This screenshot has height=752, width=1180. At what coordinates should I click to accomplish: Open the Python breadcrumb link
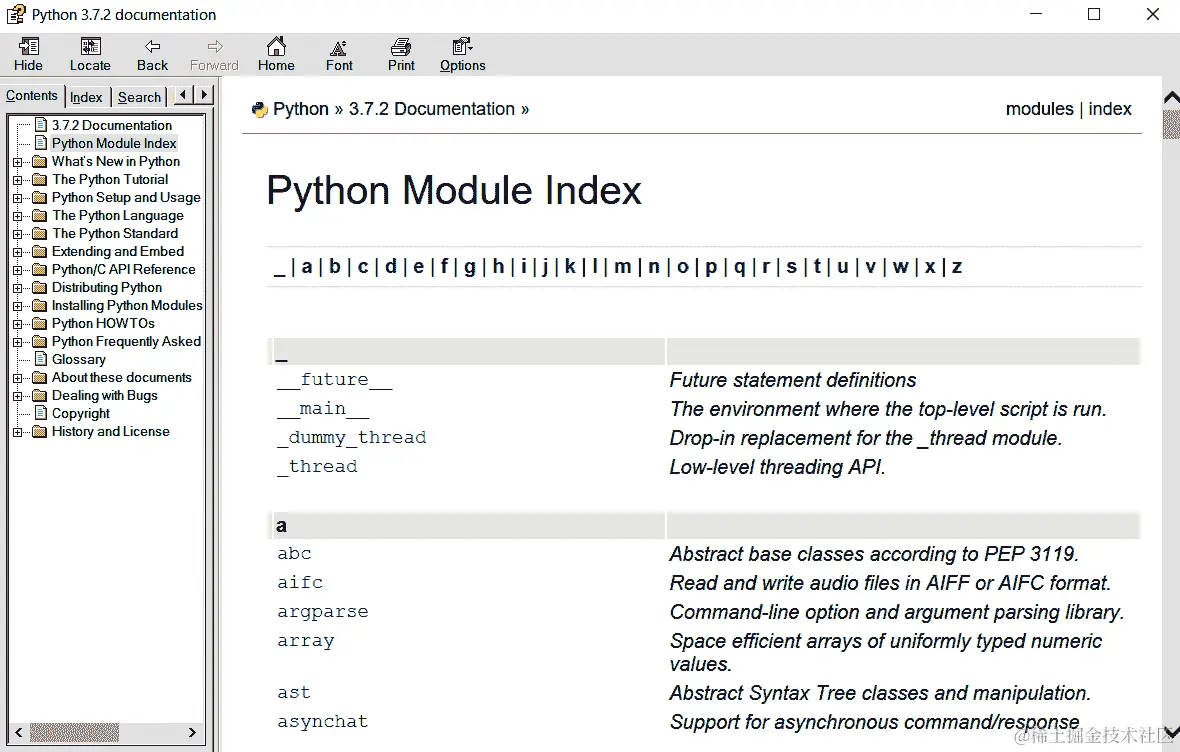click(301, 109)
